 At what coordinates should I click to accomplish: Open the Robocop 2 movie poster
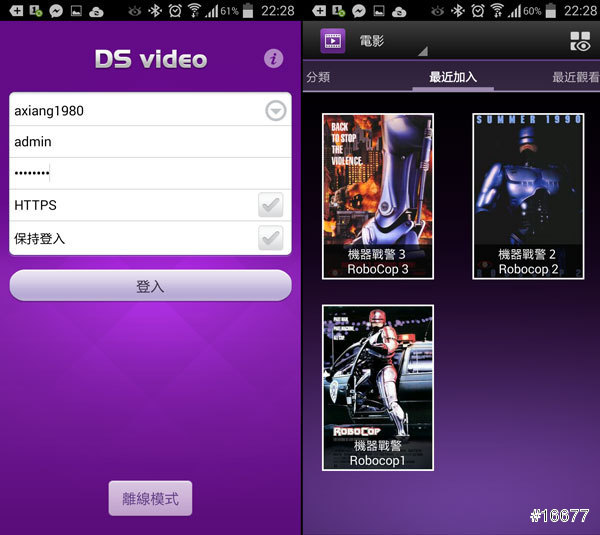pyautogui.click(x=528, y=196)
